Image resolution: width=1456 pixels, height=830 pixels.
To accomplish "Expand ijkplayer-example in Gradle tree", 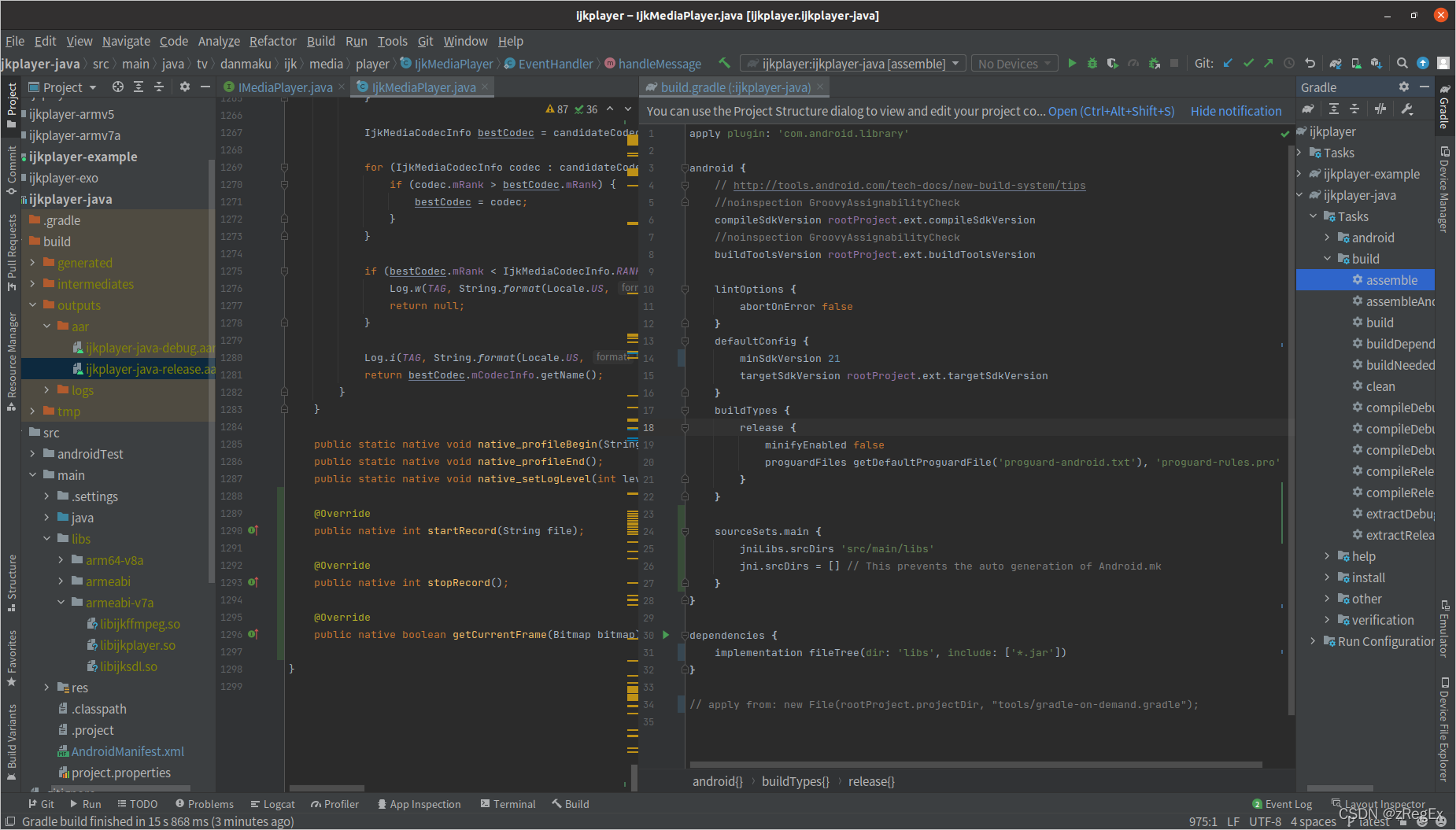I will click(x=1300, y=174).
